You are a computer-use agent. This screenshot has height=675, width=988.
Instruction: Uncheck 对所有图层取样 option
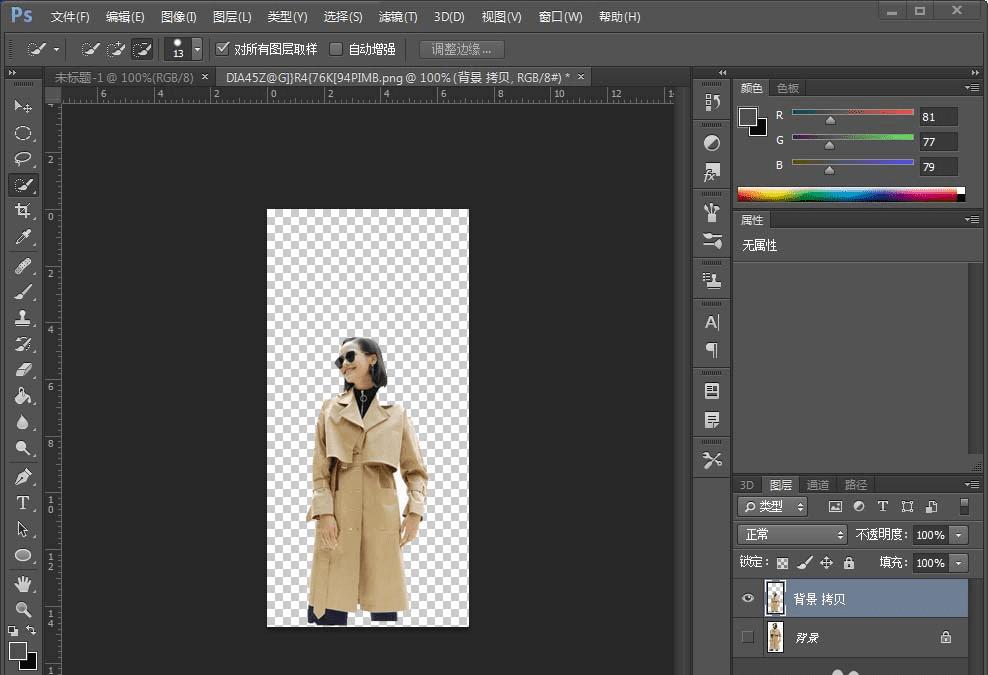click(223, 49)
